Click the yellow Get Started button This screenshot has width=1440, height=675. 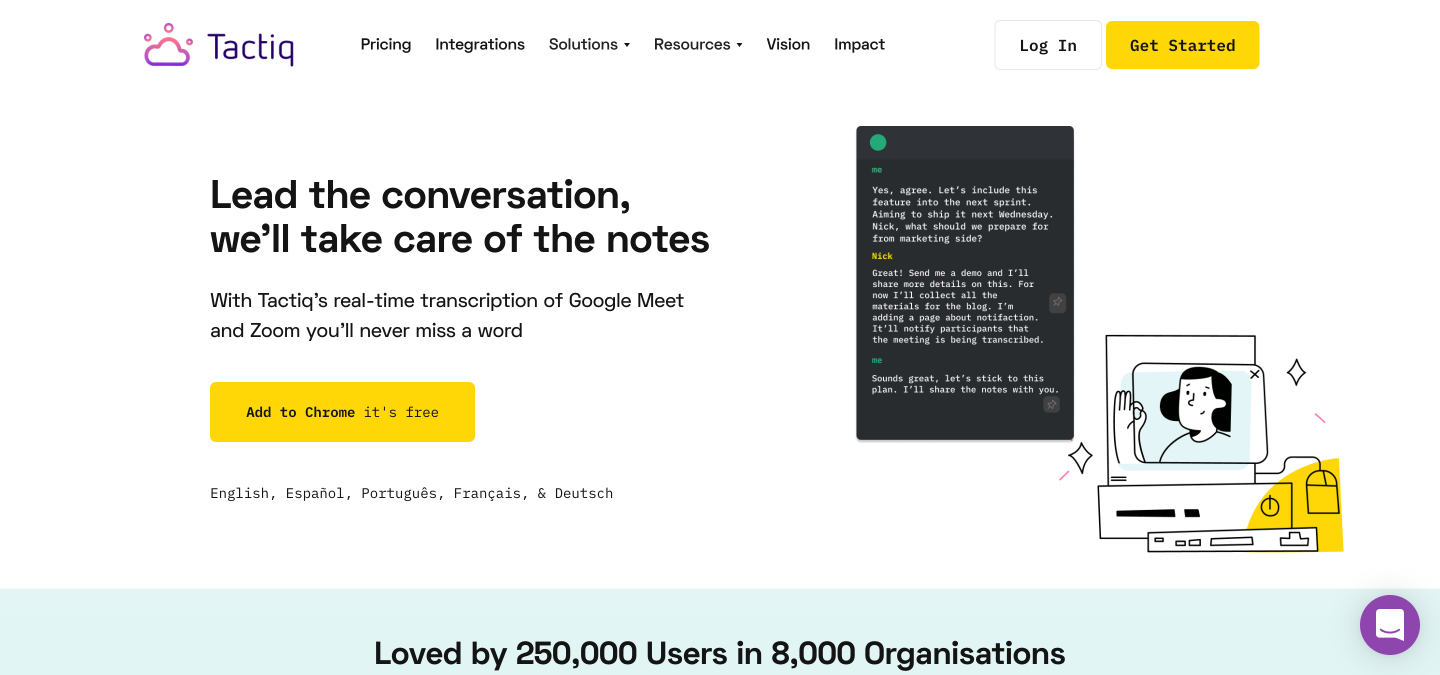1182,45
